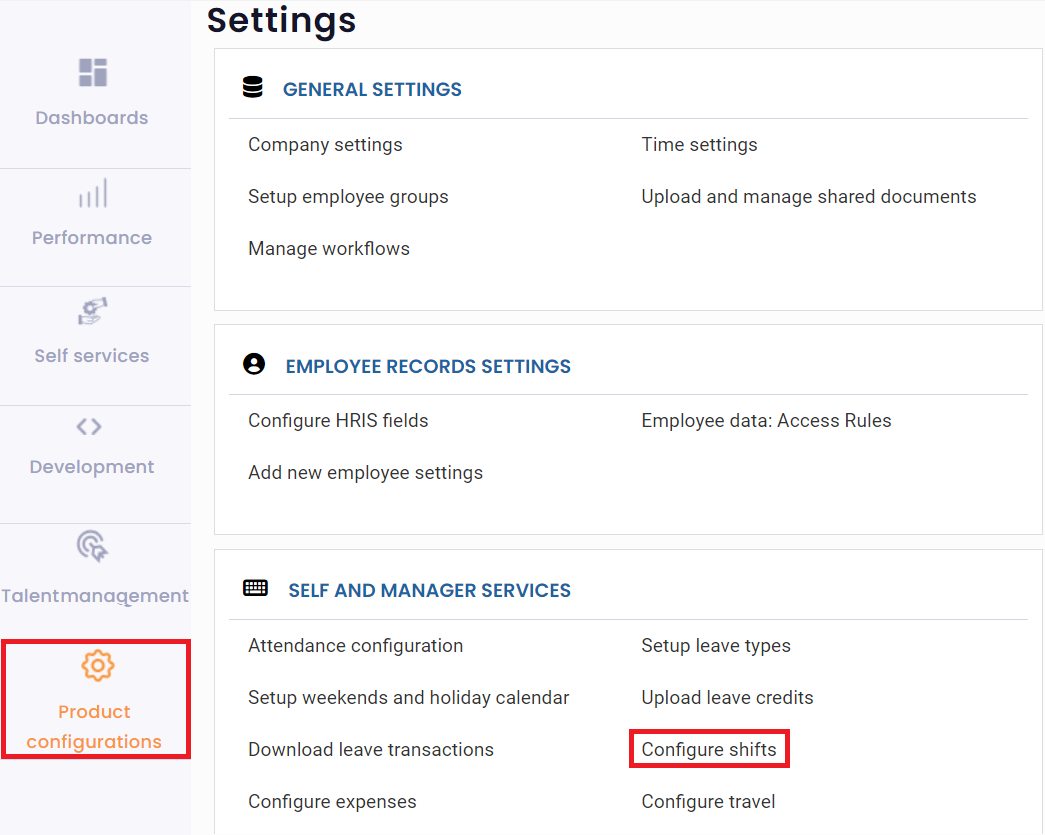Screen dimensions: 1045x835
Task: Open Employee data: Access Rules
Action: 766,420
